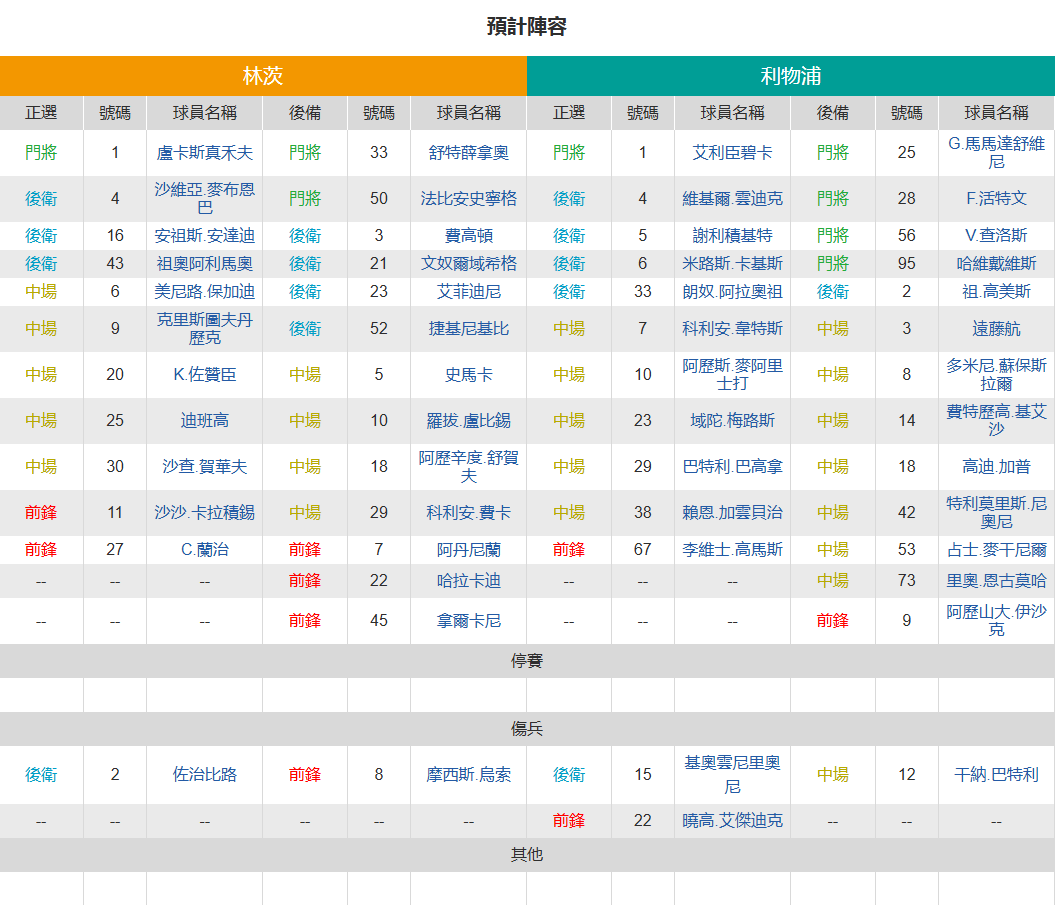Open the 拿爾卡尼 player page
The image size is (1055, 905).
468,621
